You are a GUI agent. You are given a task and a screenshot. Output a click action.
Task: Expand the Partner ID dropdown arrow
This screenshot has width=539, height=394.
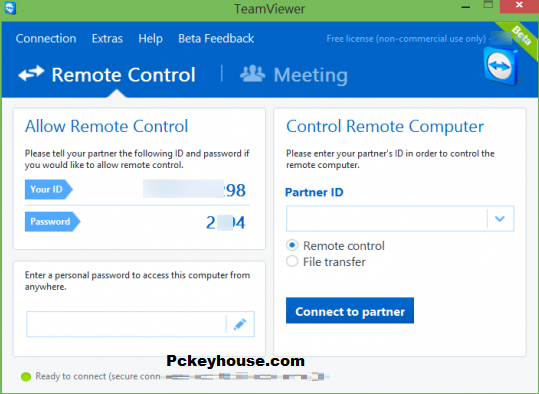[x=500, y=218]
